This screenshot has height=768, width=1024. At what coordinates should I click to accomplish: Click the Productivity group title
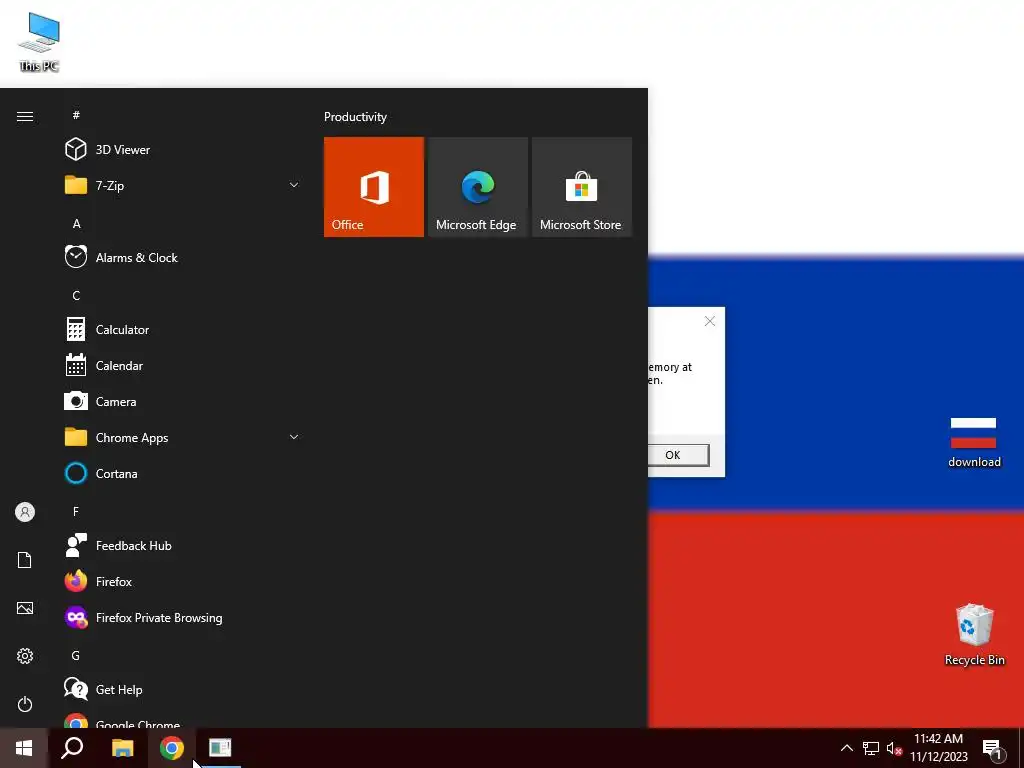click(355, 117)
